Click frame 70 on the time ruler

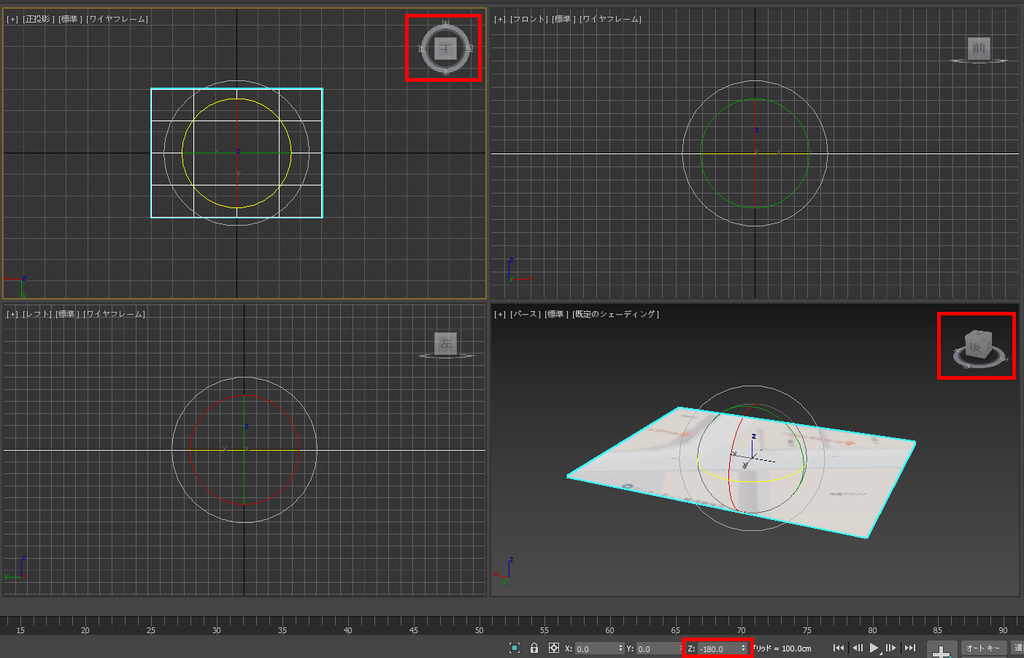pyautogui.click(x=741, y=630)
